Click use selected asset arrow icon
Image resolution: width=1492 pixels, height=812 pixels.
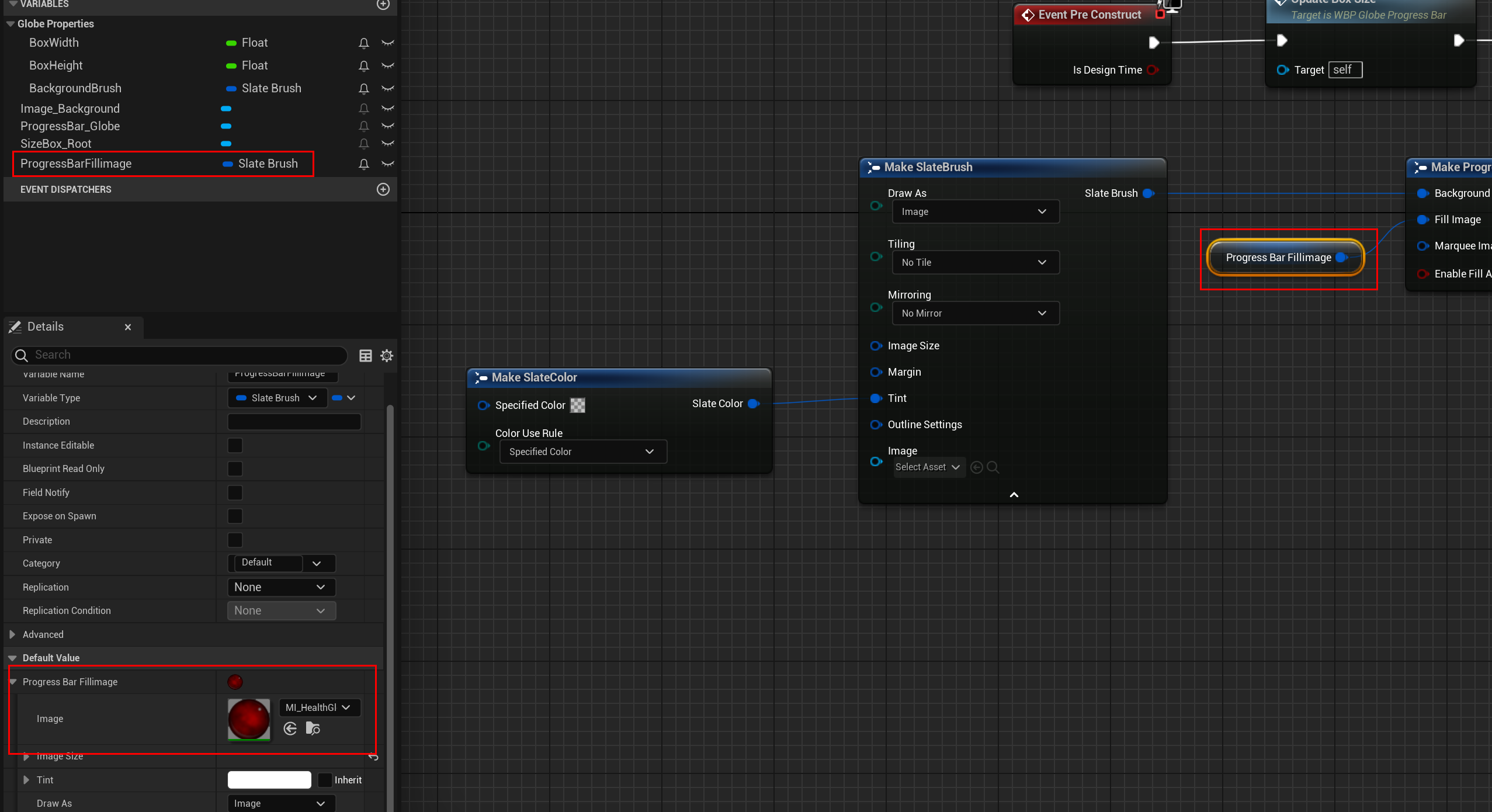[290, 728]
